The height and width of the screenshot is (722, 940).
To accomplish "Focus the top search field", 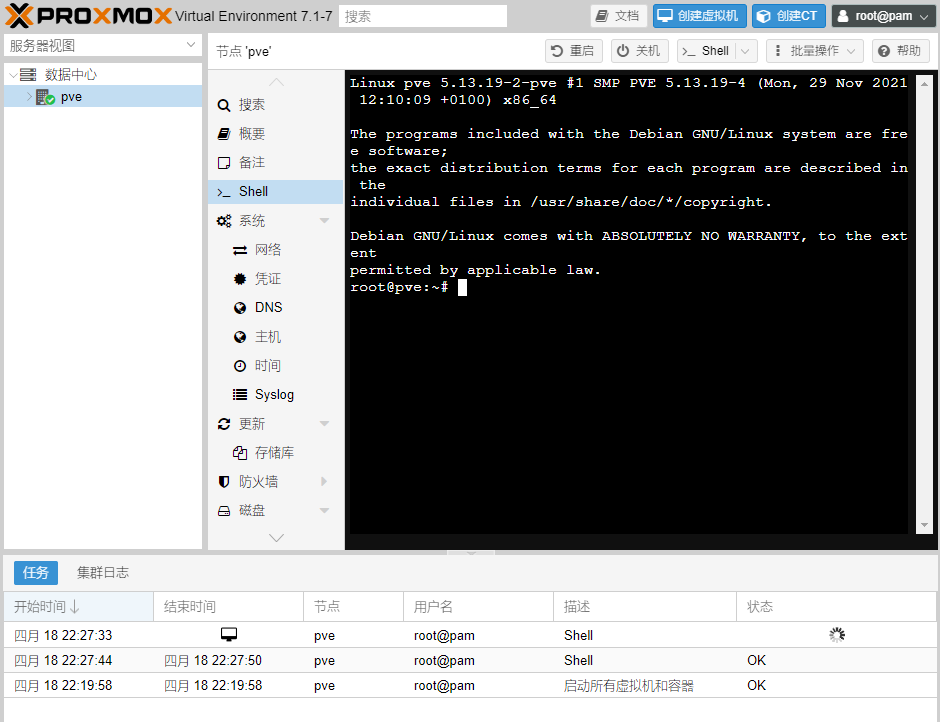I will (423, 16).
